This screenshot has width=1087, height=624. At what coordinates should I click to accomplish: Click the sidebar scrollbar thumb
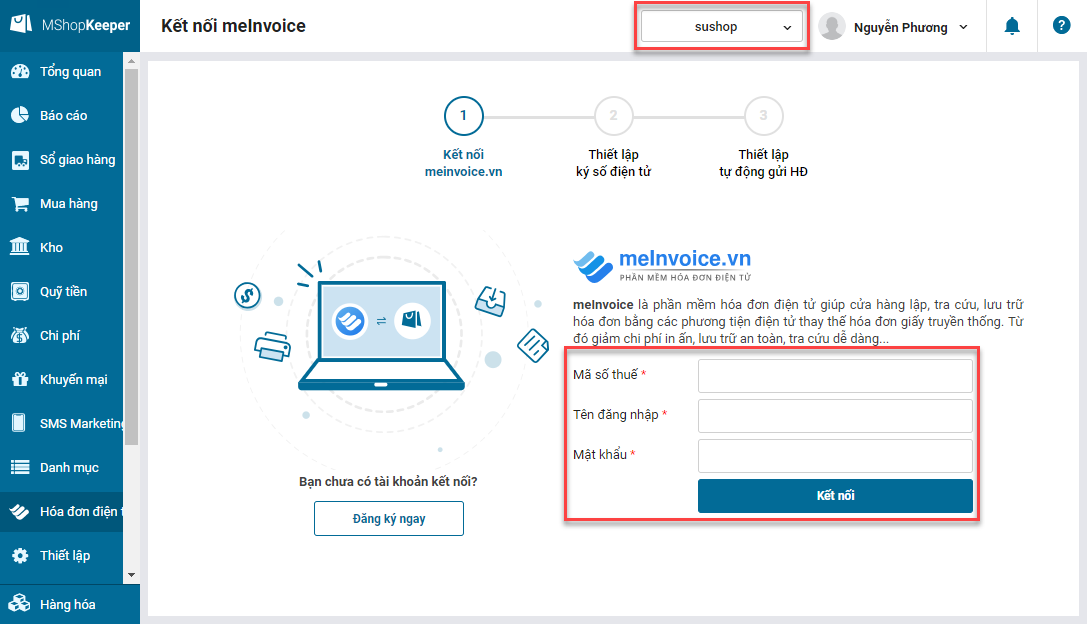click(x=131, y=257)
